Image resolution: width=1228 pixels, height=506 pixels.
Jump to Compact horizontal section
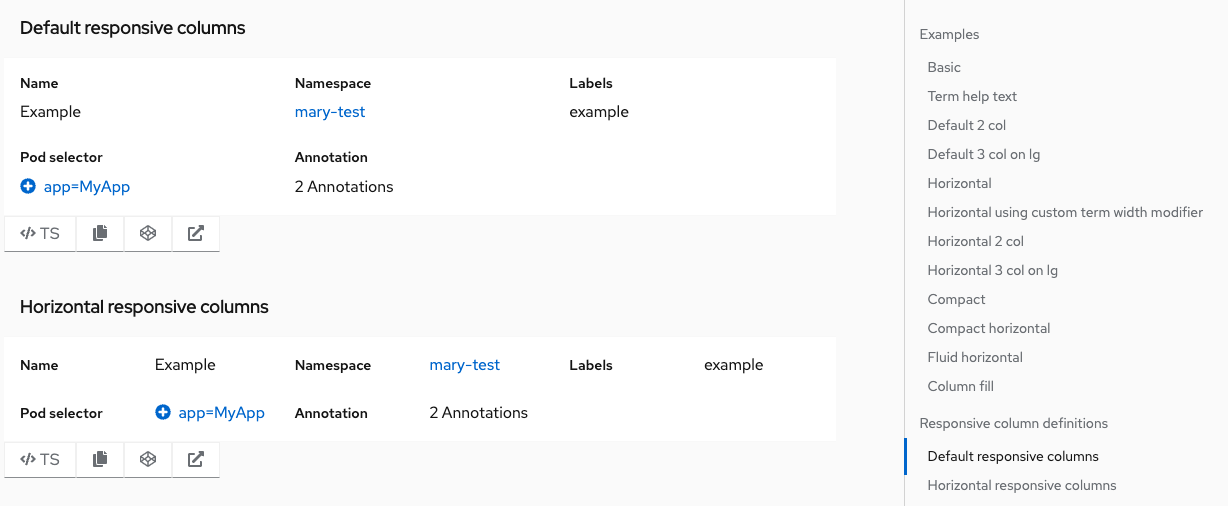(x=988, y=328)
